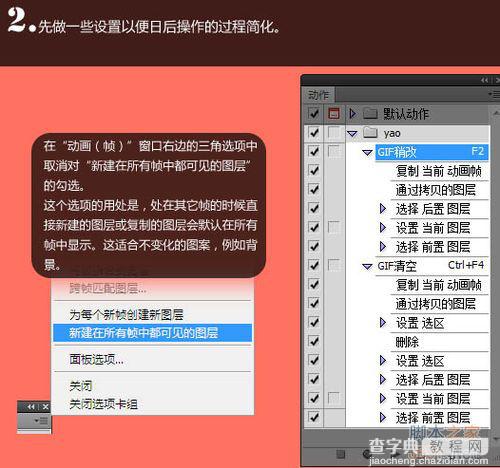
Task: Choose 新建在所有帧中都可见的图层 menu item
Action: [152, 333]
